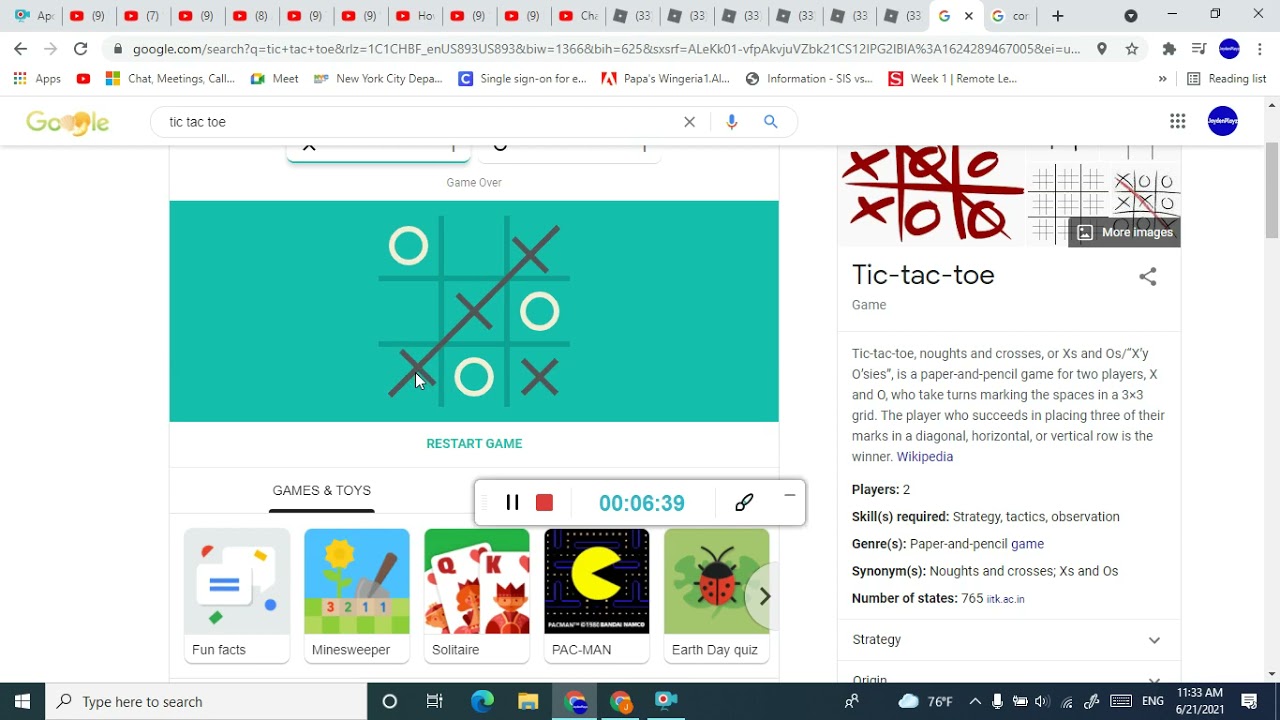Click the address bar URL
This screenshot has height=720, width=1280.
tap(606, 49)
